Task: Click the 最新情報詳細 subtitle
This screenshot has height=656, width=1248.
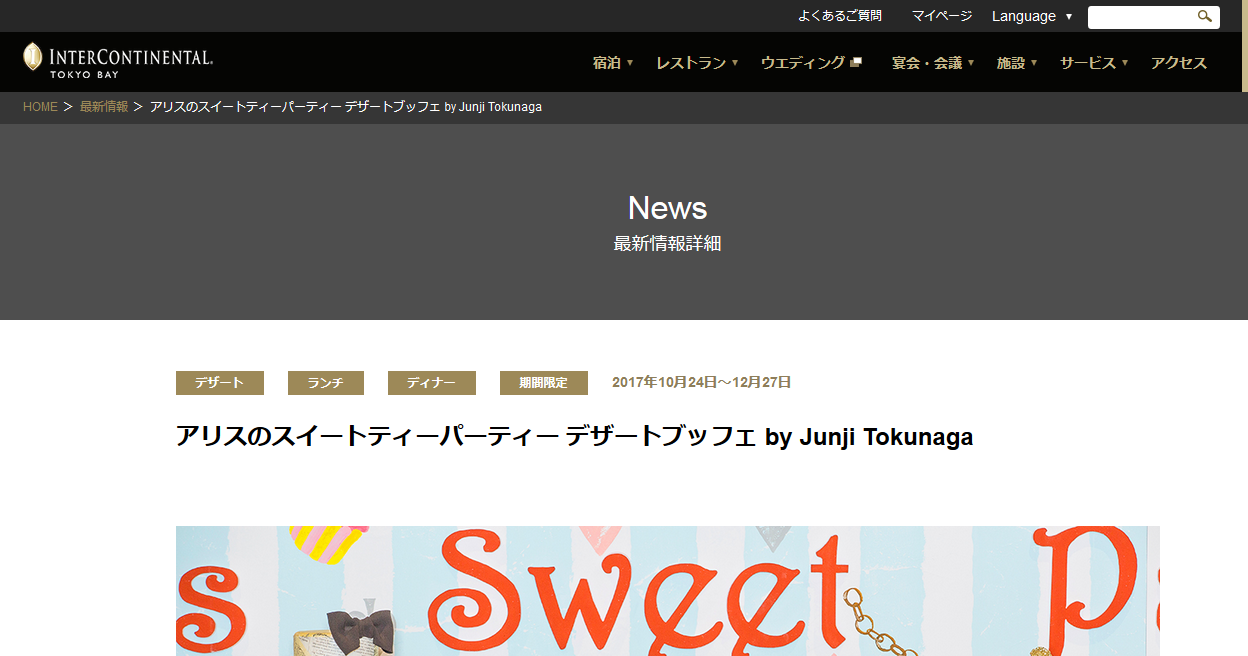Action: pos(667,243)
